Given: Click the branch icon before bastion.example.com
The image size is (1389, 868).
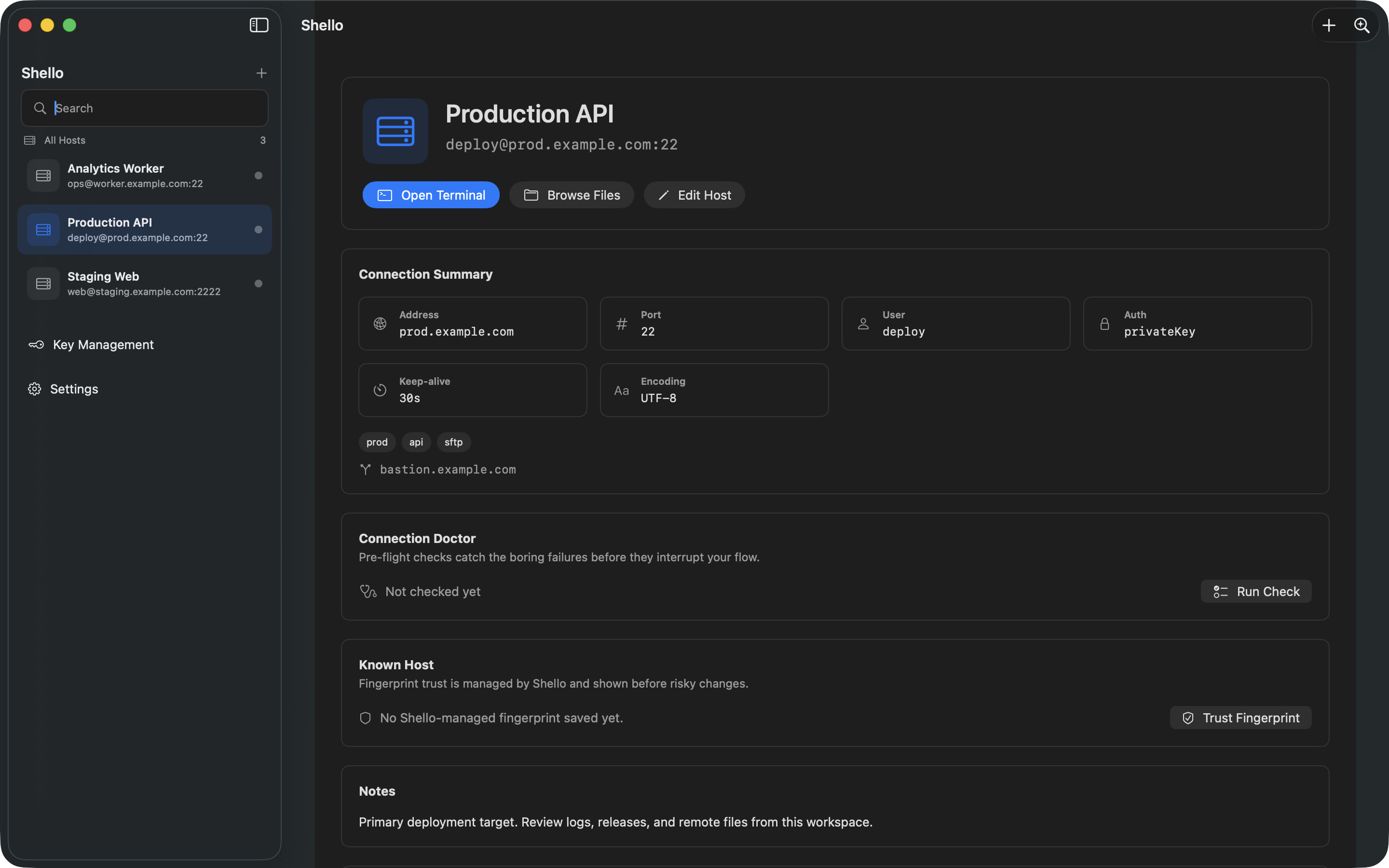Looking at the screenshot, I should (366, 470).
